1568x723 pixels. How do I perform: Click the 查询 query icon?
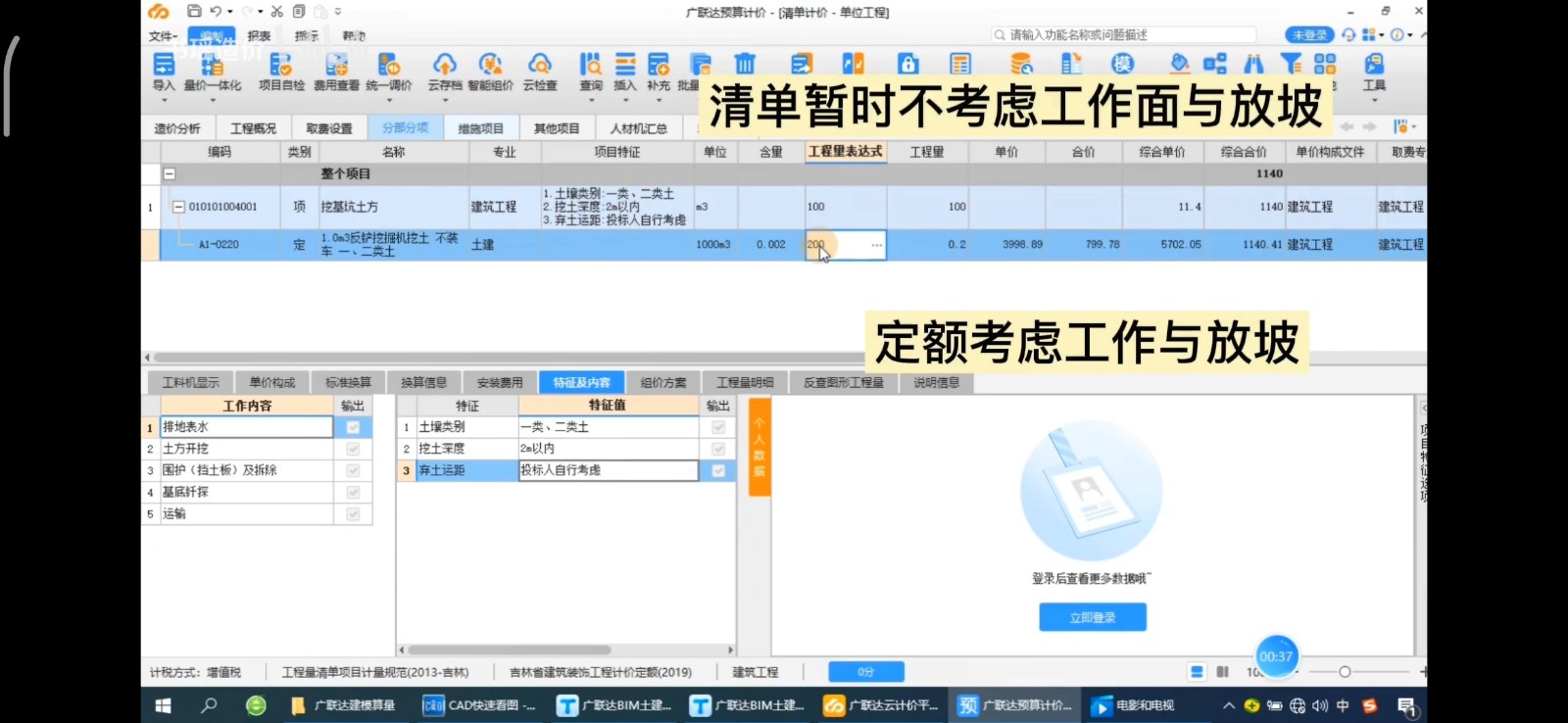pyautogui.click(x=591, y=65)
